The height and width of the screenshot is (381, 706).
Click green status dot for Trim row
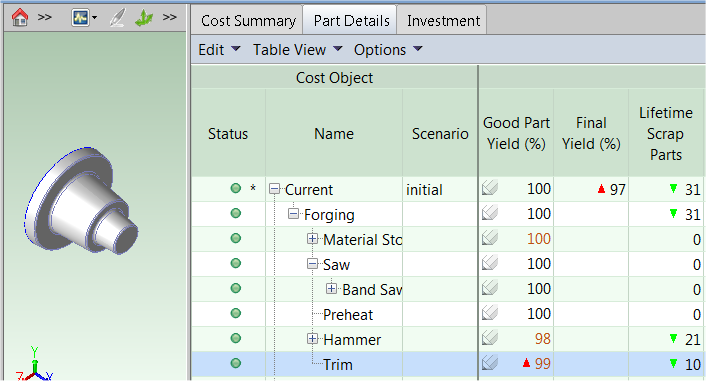(235, 363)
